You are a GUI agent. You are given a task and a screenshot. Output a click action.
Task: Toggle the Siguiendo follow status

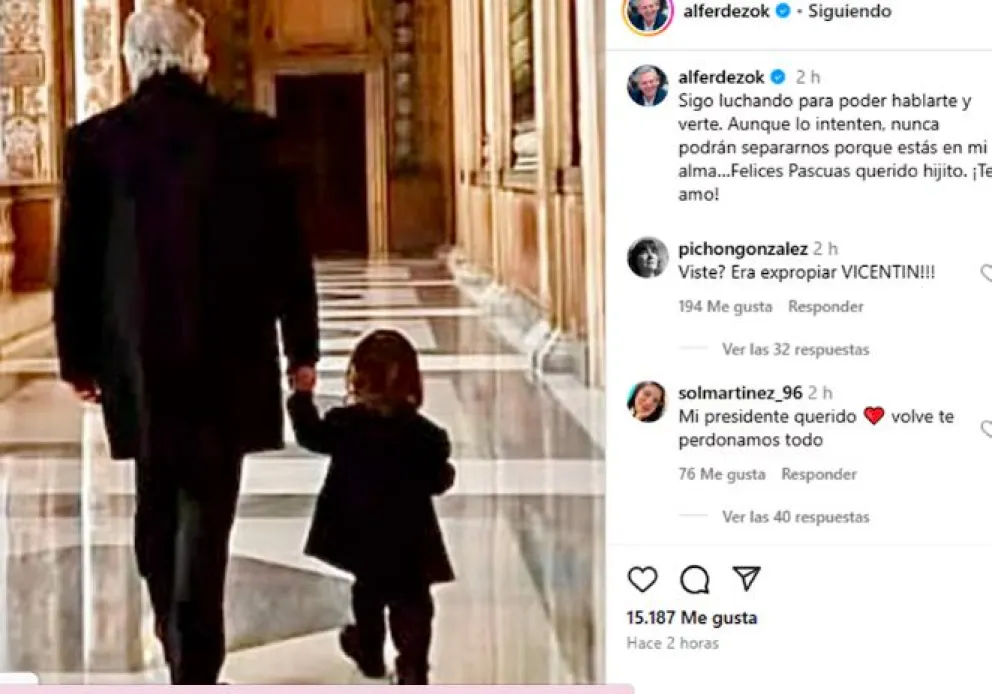(x=850, y=11)
